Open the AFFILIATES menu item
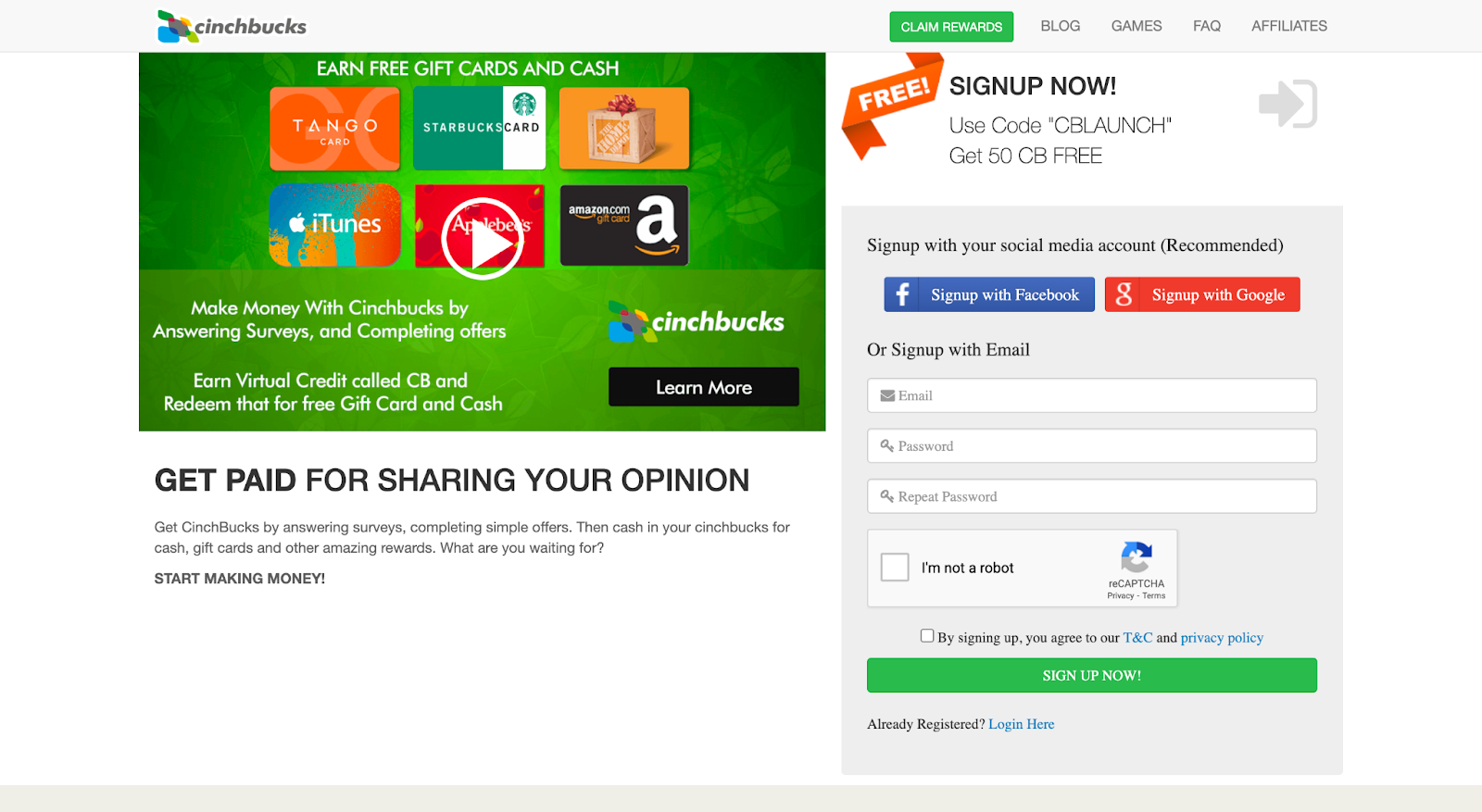1482x812 pixels. coord(1289,26)
